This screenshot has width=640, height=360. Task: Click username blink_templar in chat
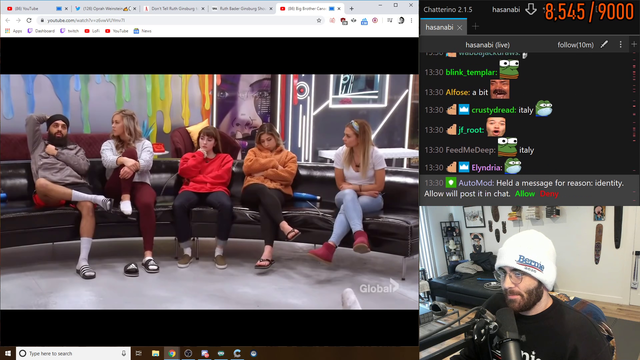click(471, 73)
